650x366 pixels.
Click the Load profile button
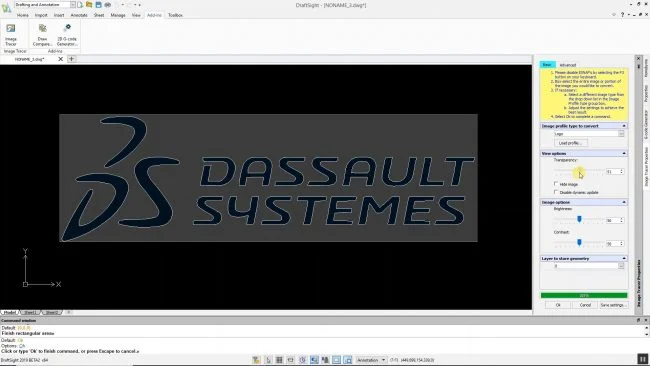570,143
